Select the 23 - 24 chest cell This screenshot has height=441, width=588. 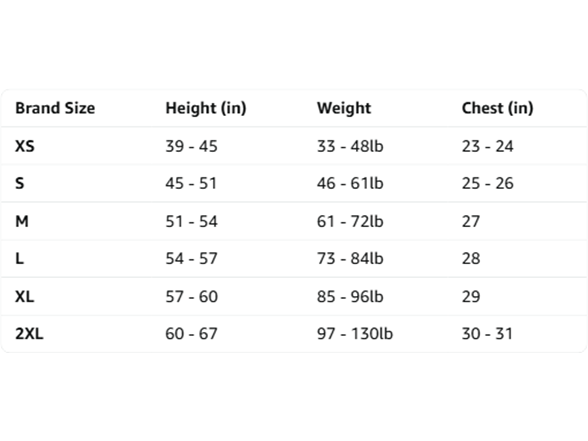488,146
